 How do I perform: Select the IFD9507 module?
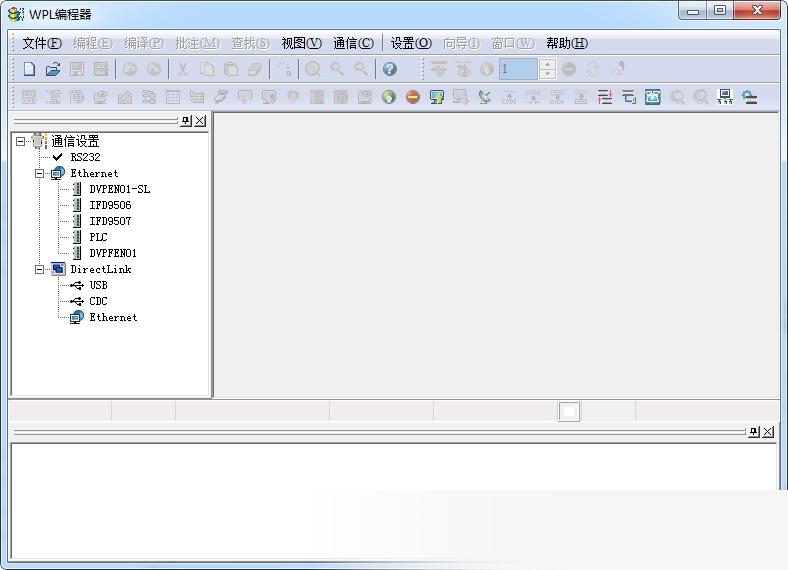point(110,221)
